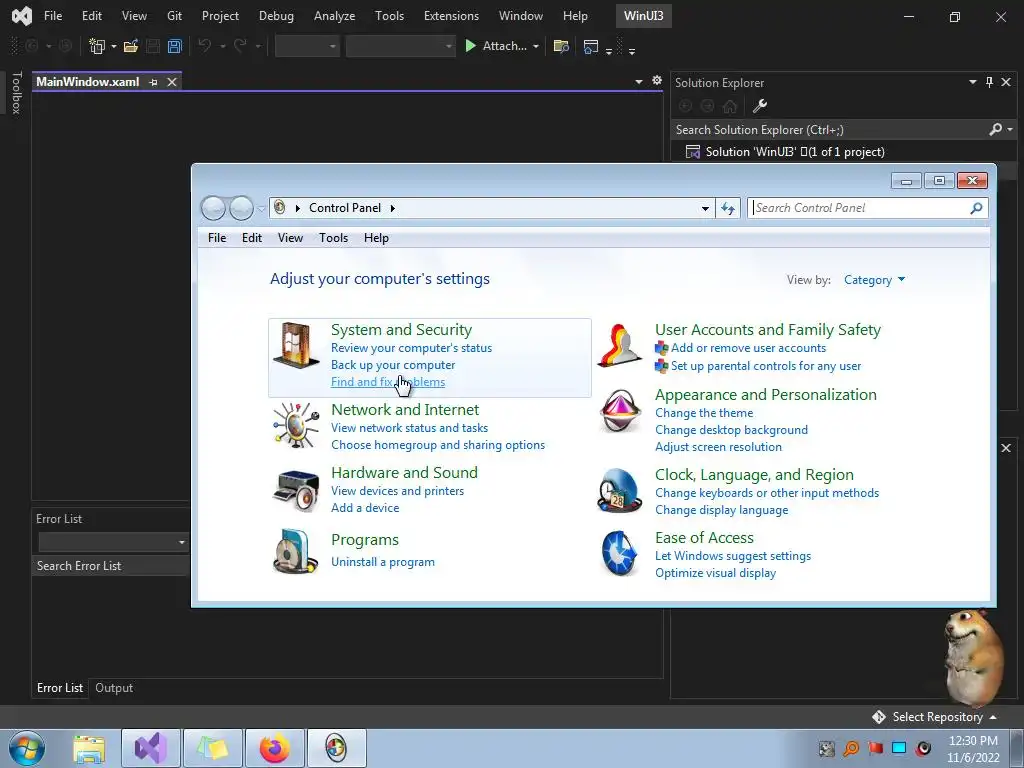This screenshot has height=768, width=1024.
Task: Click Back up your computer link
Action: pyautogui.click(x=393, y=365)
